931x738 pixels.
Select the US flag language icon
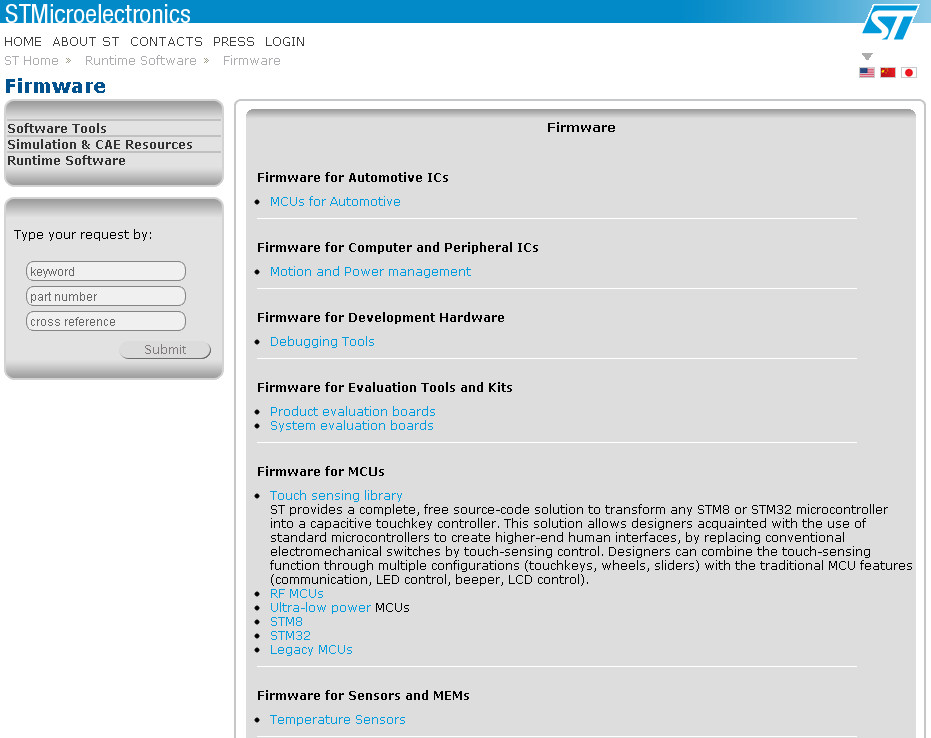[x=867, y=72]
